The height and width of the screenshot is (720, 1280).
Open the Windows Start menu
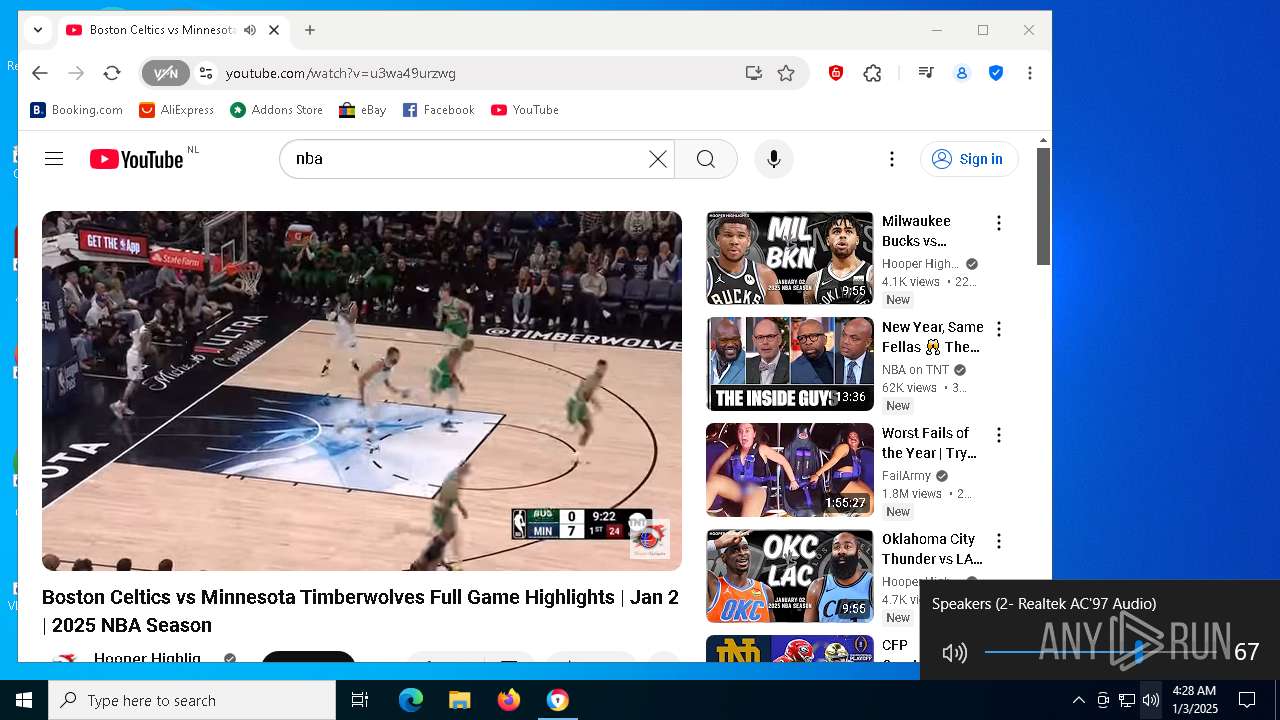click(x=24, y=700)
